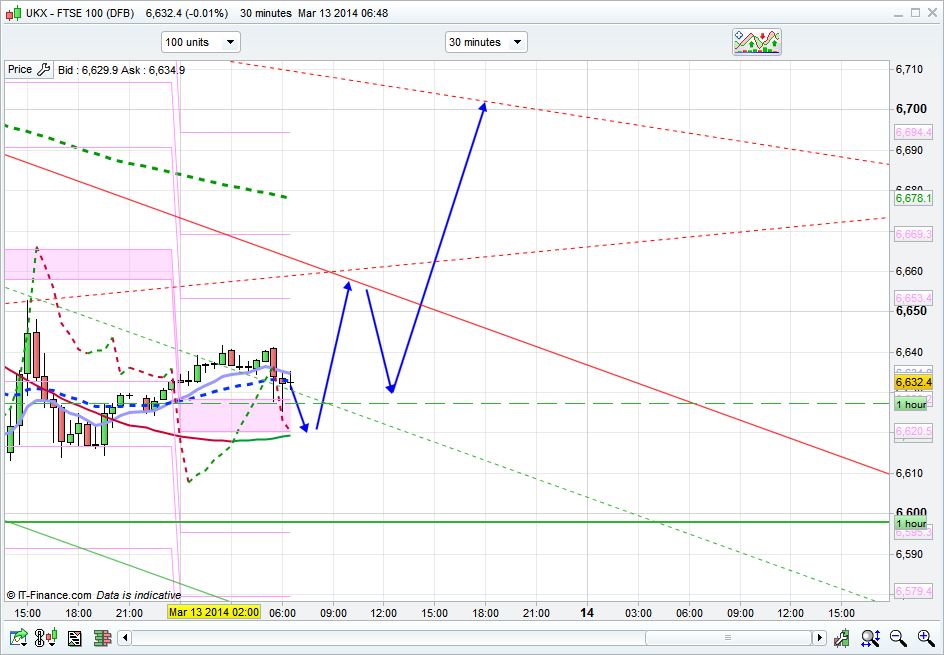
Task: Click the red and green horizontal bars icon
Action: click(x=100, y=637)
